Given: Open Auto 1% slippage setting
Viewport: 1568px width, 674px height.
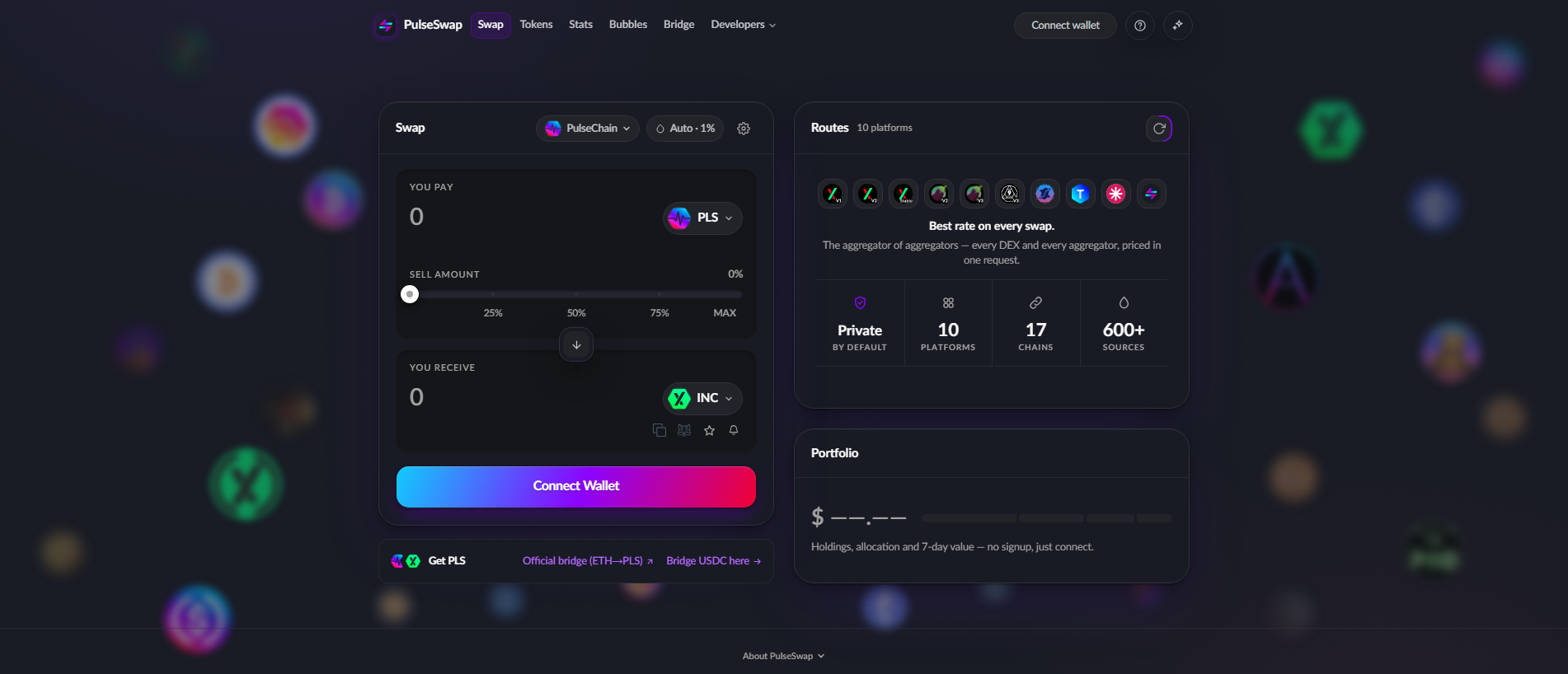Looking at the screenshot, I should click(x=685, y=129).
